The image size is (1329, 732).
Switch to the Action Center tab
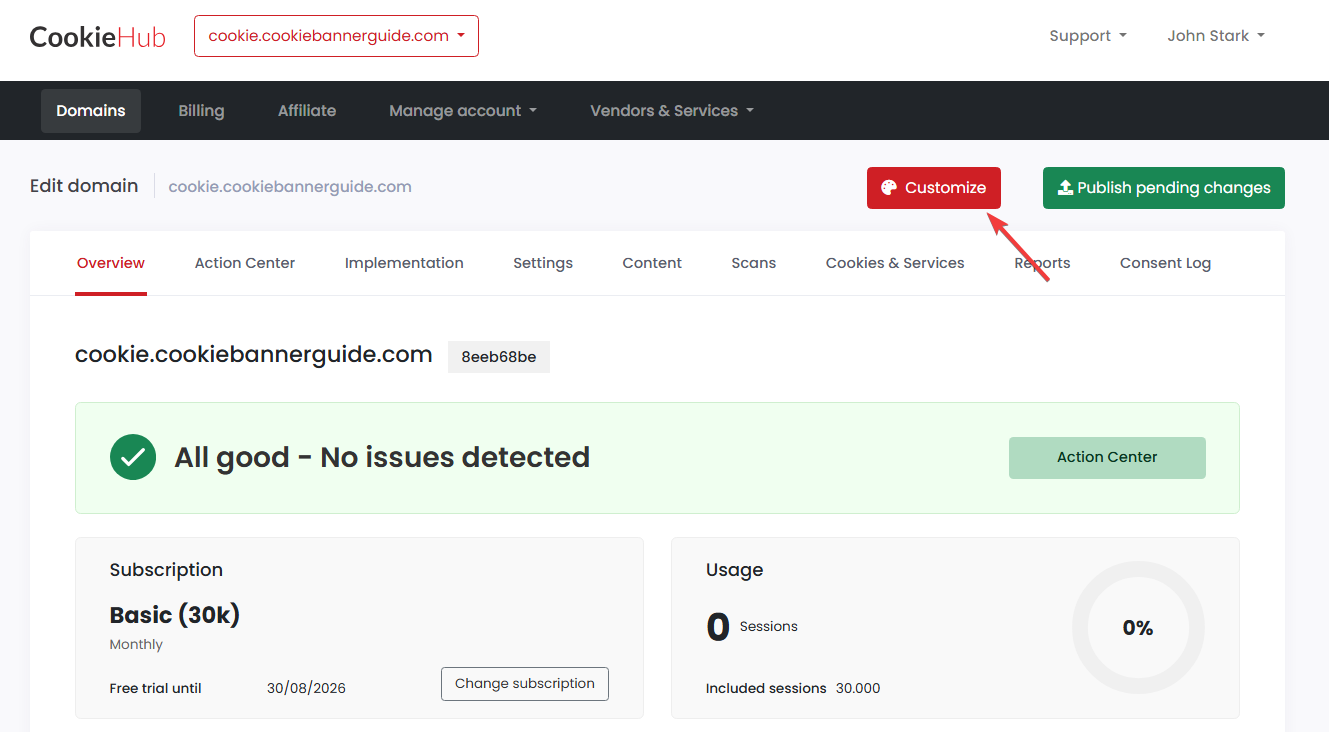[245, 263]
